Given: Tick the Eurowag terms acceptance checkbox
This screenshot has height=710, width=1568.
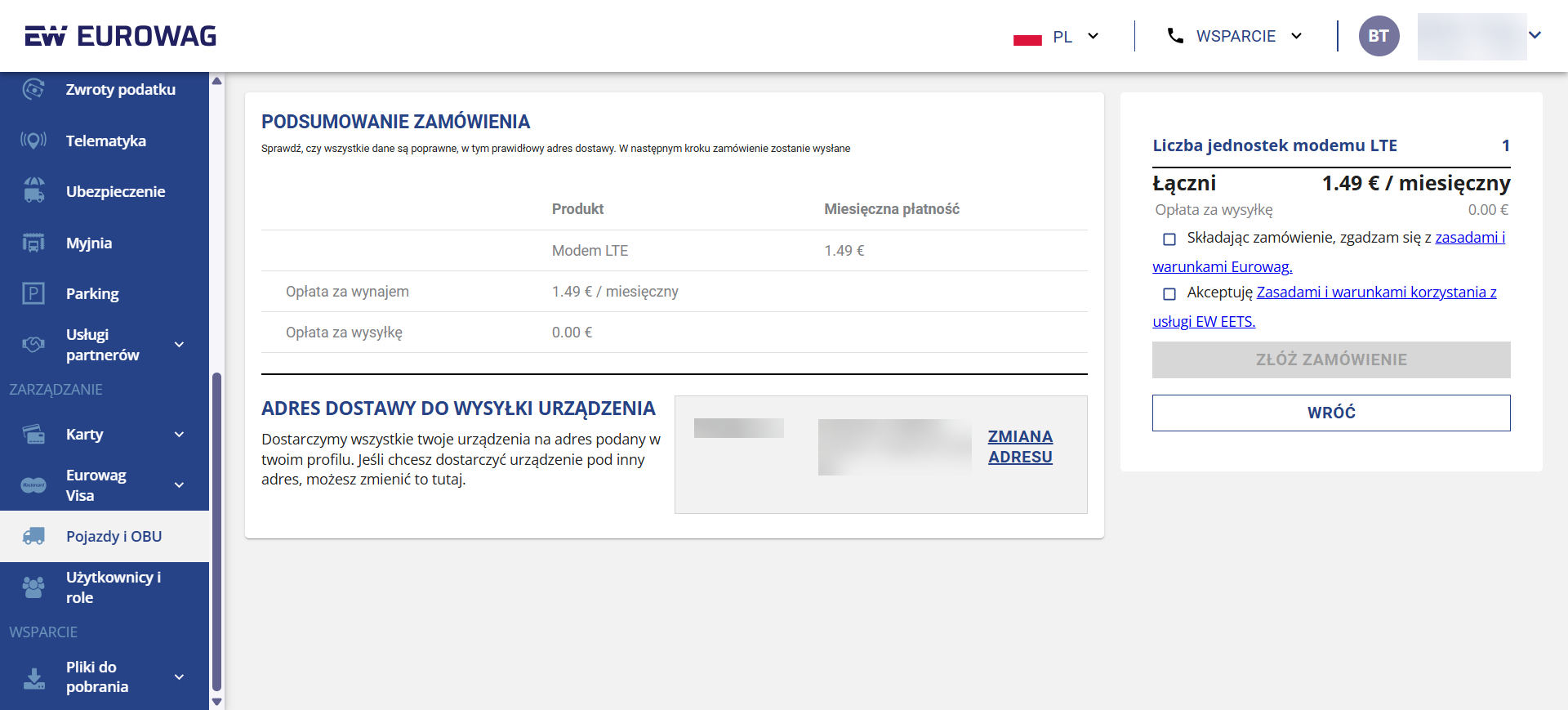Looking at the screenshot, I should (1169, 239).
